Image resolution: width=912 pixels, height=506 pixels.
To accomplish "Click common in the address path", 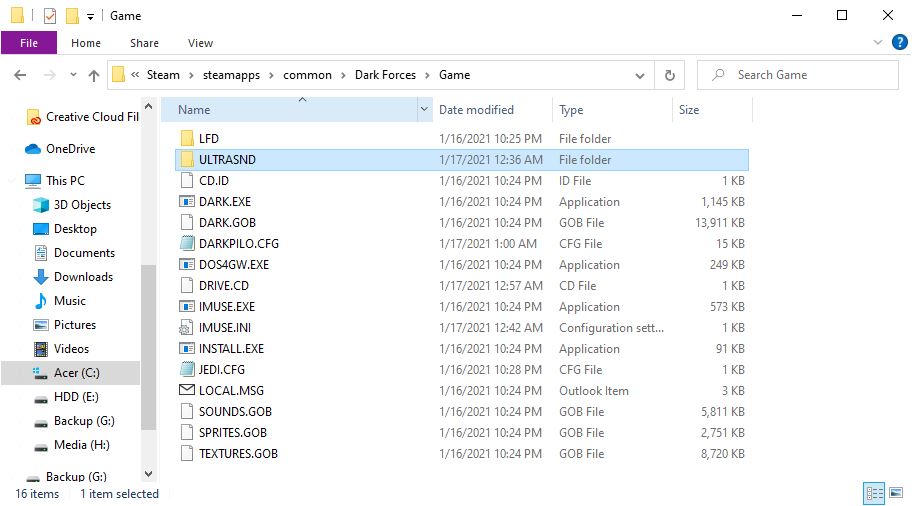I will pyautogui.click(x=307, y=75).
